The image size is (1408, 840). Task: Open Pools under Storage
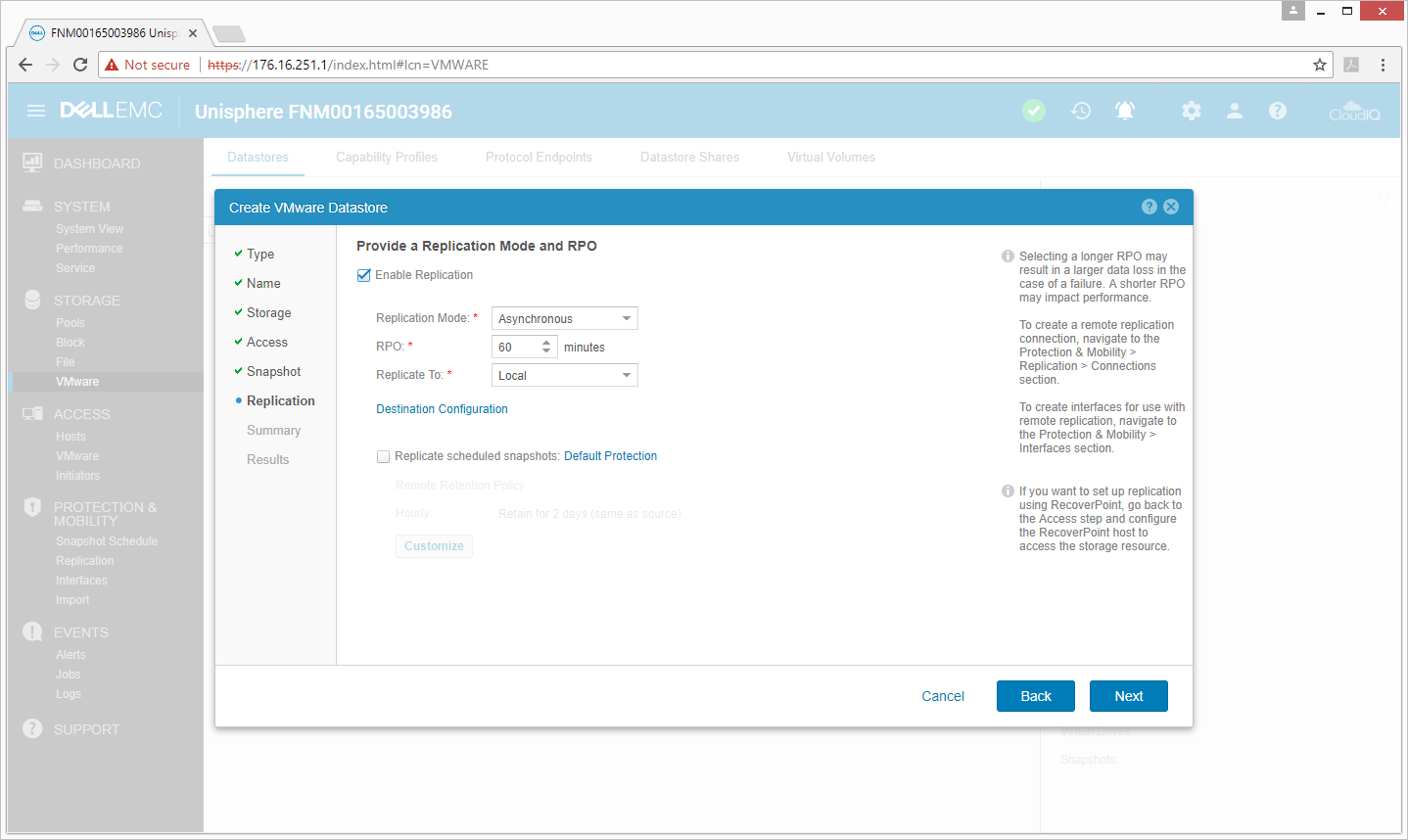tap(70, 323)
